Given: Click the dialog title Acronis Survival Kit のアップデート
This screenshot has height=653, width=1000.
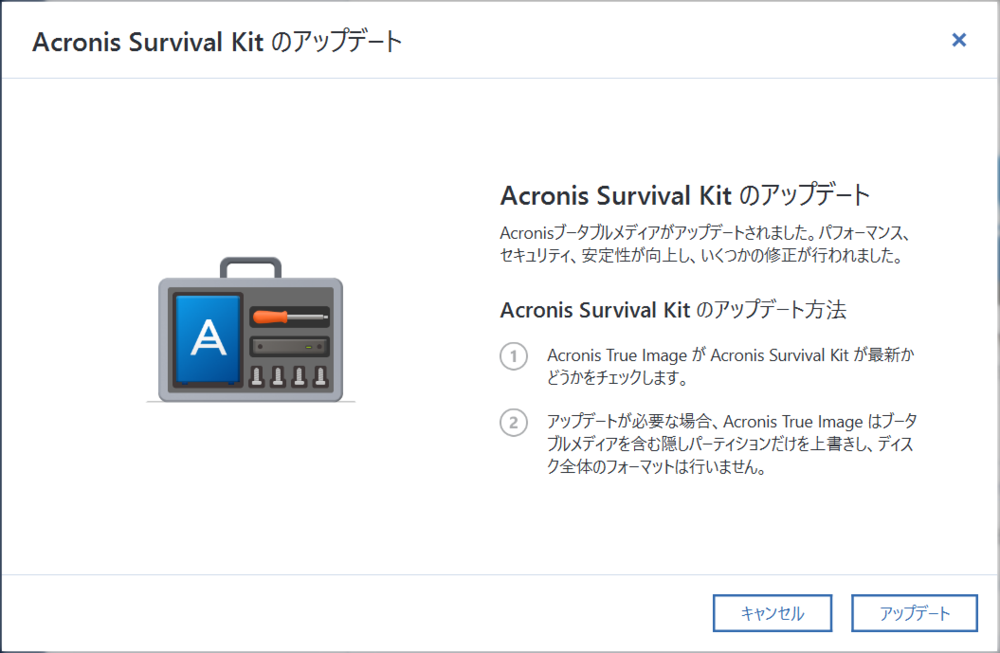Looking at the screenshot, I should [x=217, y=41].
